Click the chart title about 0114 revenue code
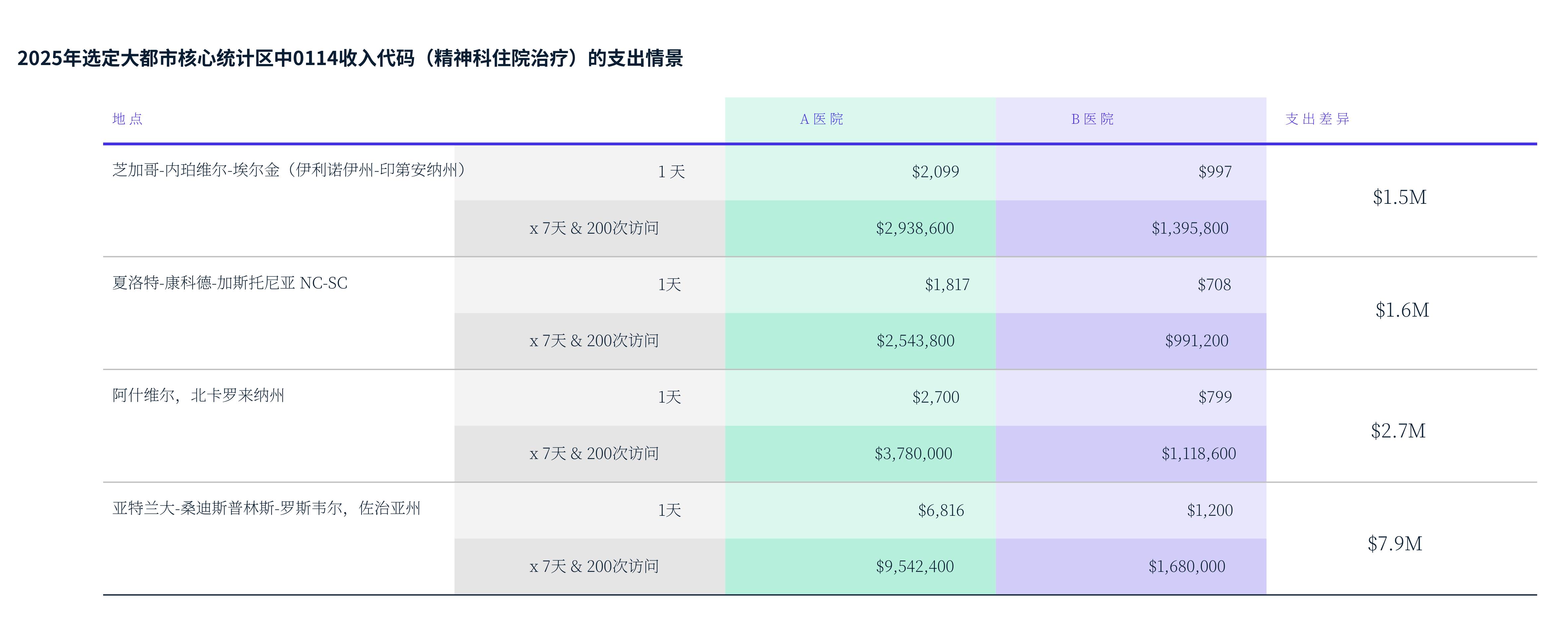This screenshot has width=1568, height=617. [350, 58]
